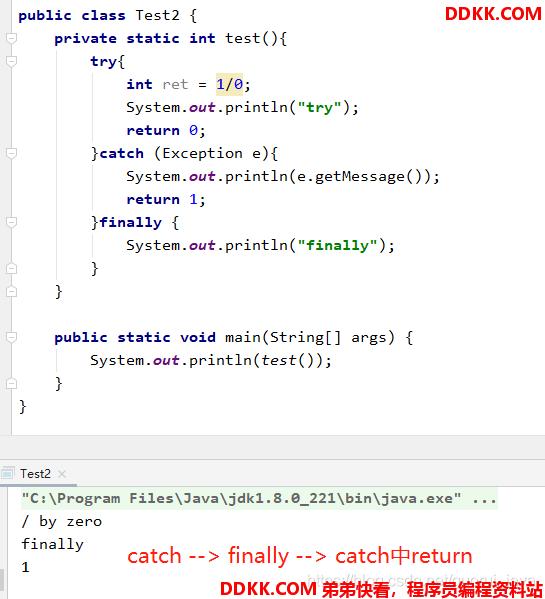
Task: Collapse the finally block fold marker
Action: [x=11, y=222]
